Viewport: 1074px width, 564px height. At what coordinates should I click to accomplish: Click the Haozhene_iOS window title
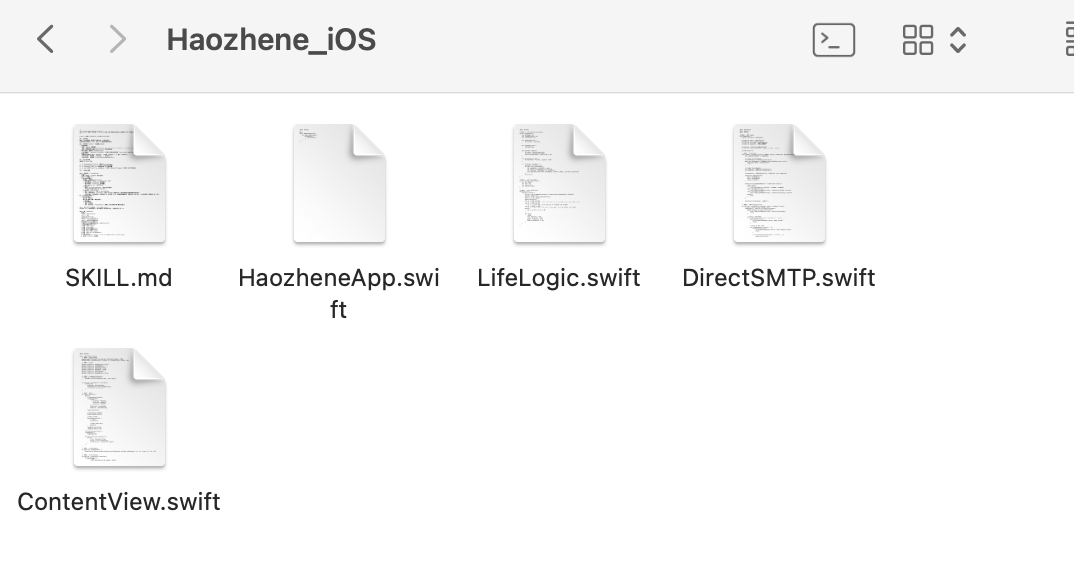(271, 40)
